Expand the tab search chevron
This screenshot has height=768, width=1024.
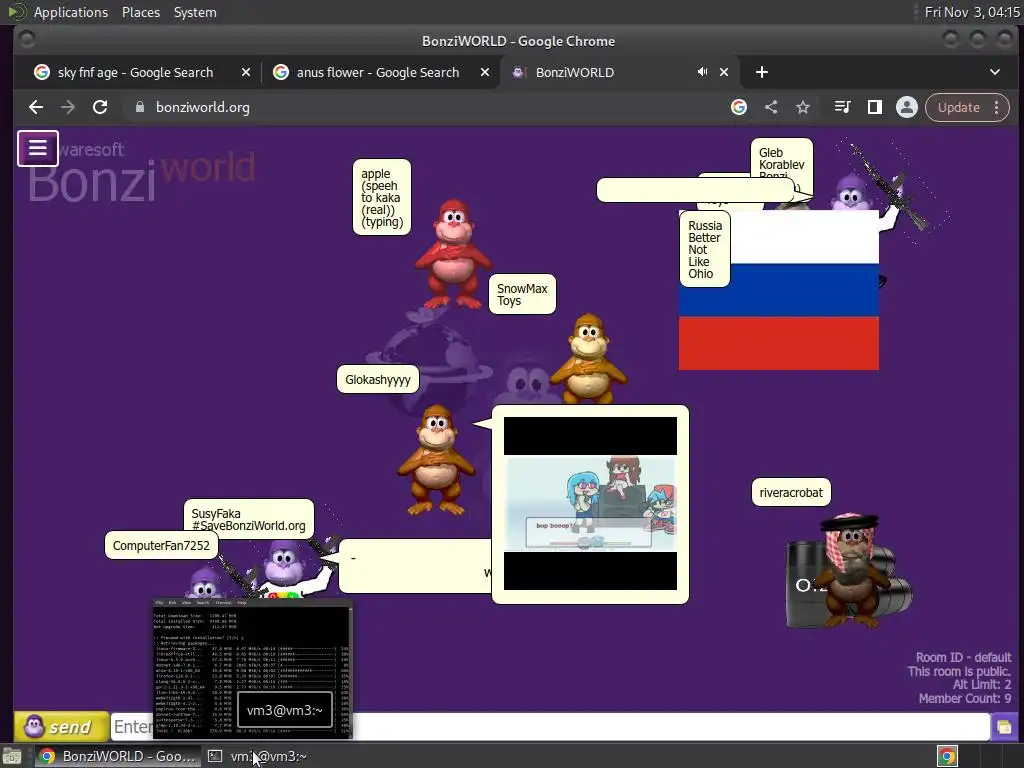[x=995, y=72]
